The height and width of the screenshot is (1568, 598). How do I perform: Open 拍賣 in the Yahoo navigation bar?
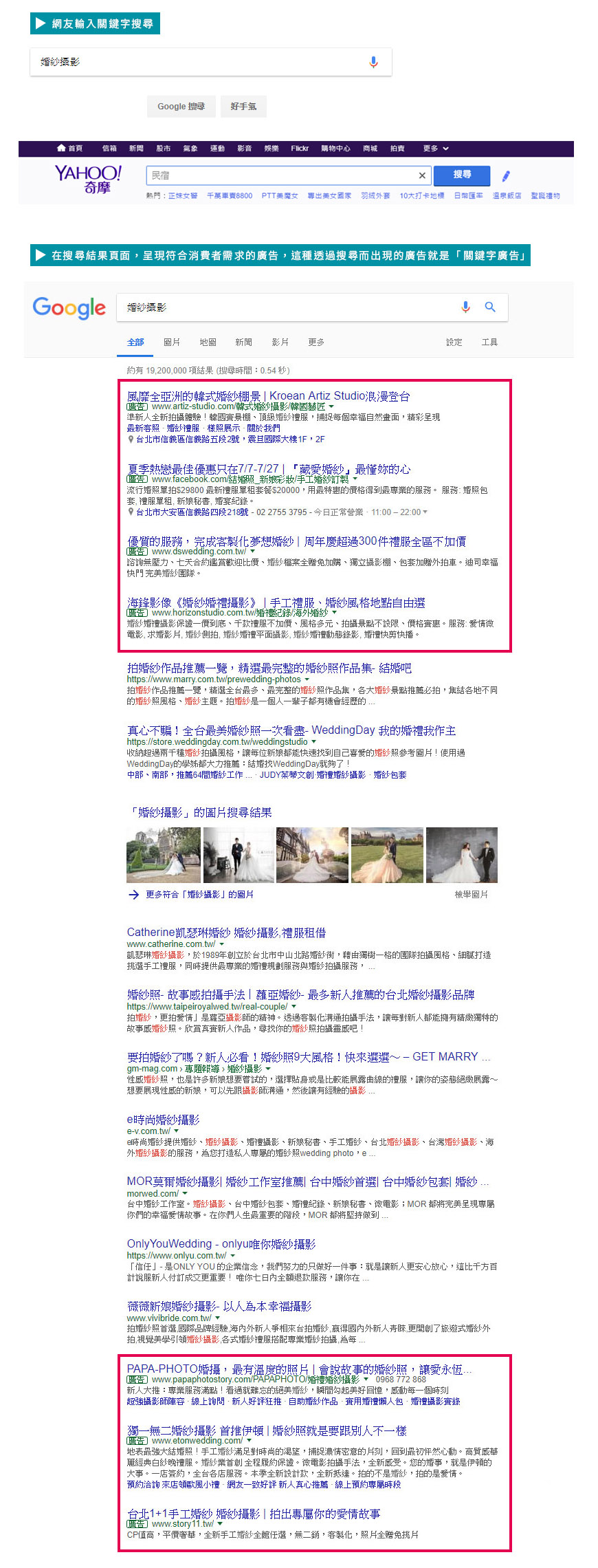(397, 148)
